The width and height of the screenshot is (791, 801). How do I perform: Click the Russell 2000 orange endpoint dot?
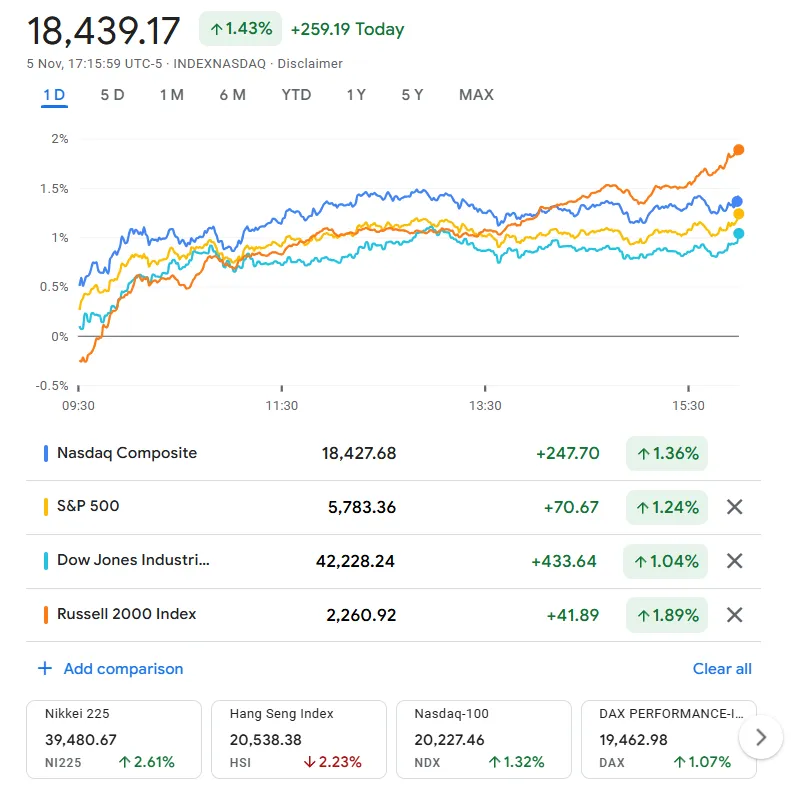coord(739,150)
